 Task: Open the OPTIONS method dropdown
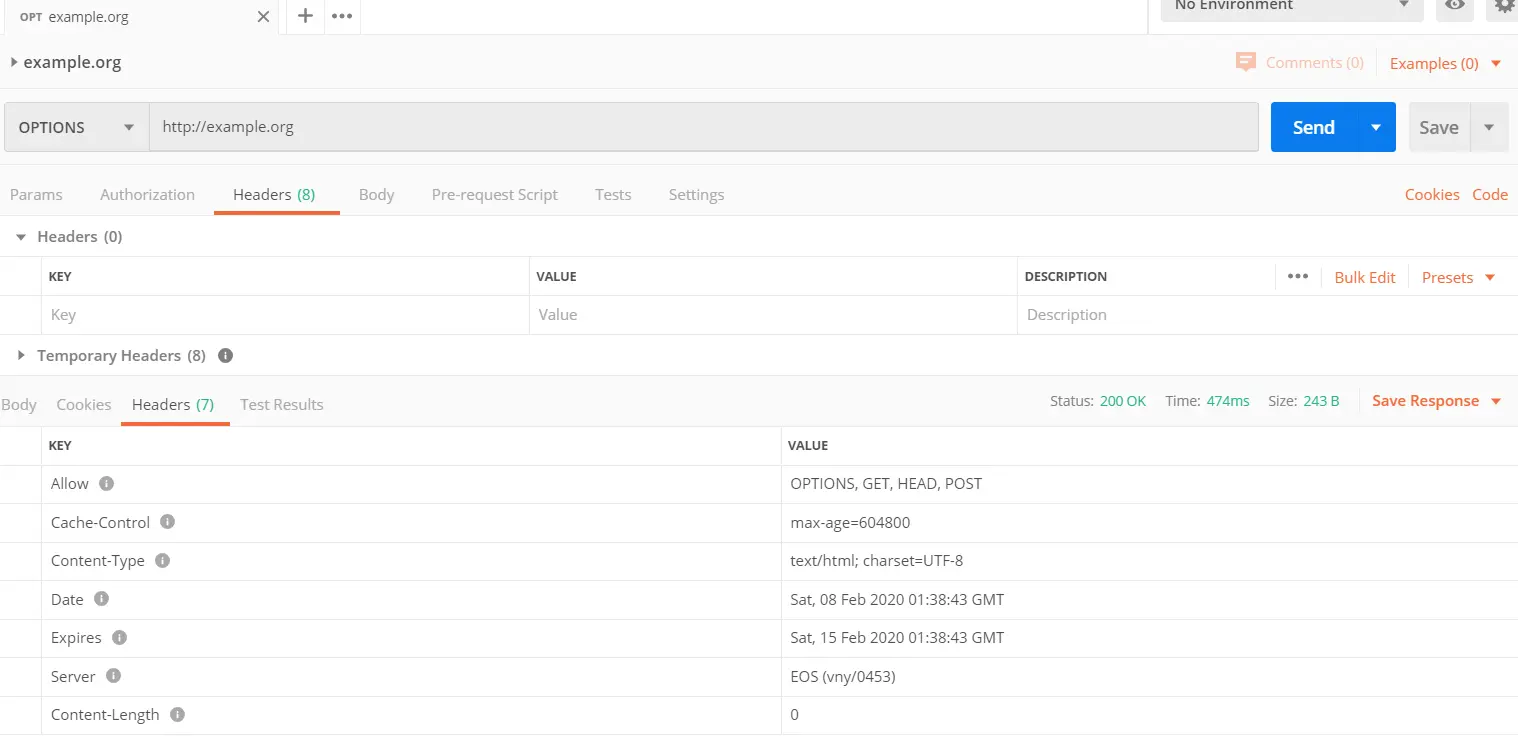point(76,127)
